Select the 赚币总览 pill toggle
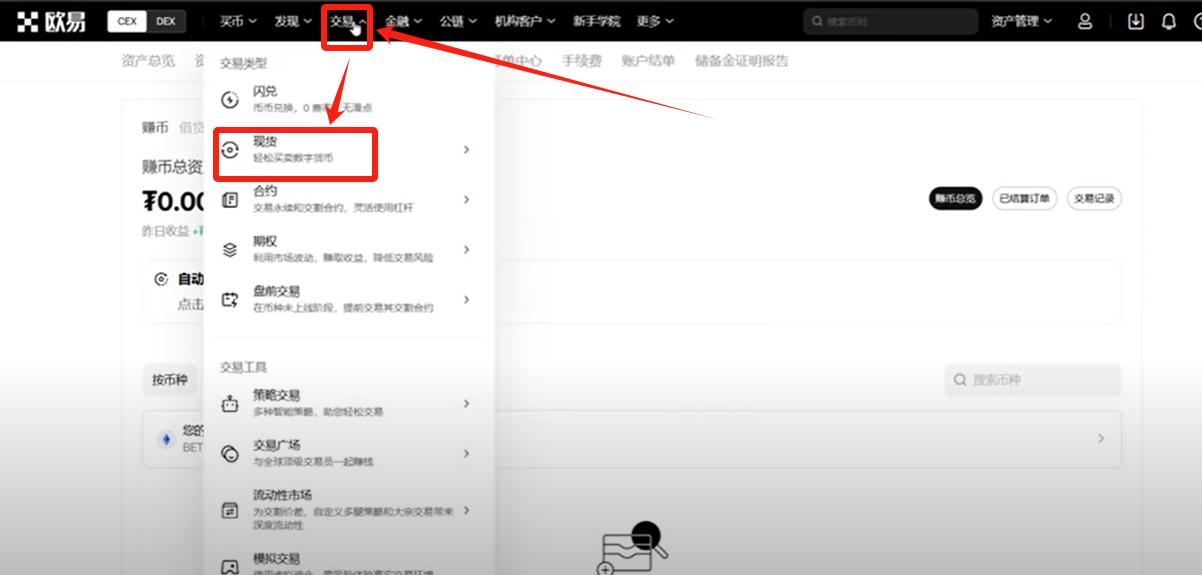The height and width of the screenshot is (575, 1202). 955,198
